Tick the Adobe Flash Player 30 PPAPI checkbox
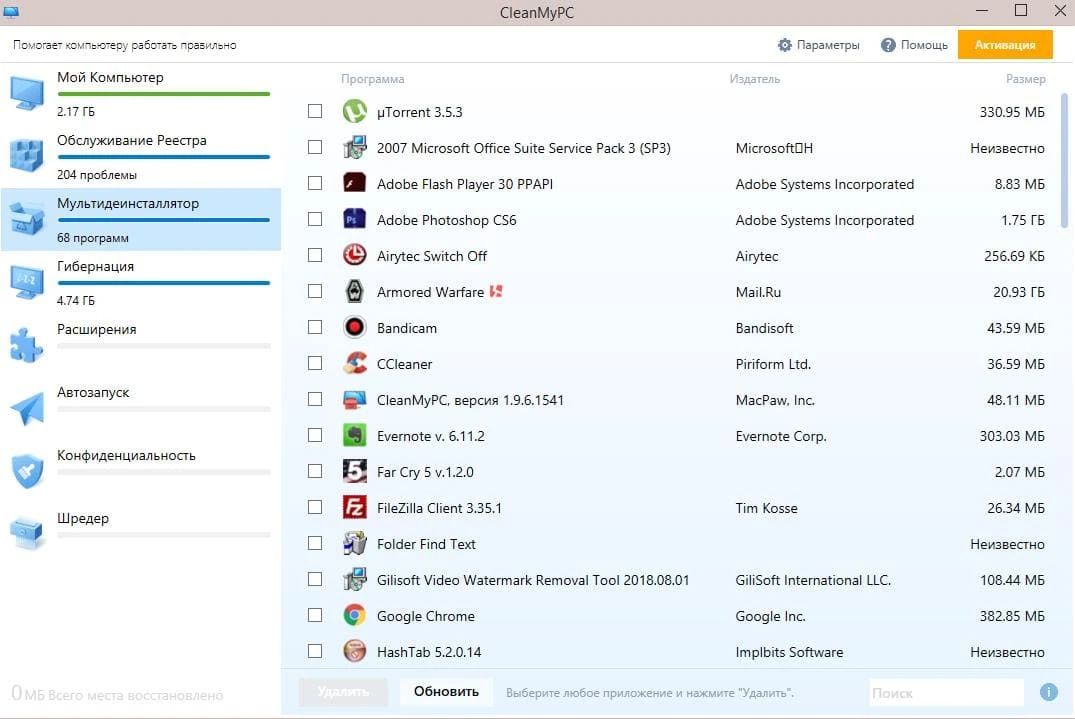 coord(315,183)
